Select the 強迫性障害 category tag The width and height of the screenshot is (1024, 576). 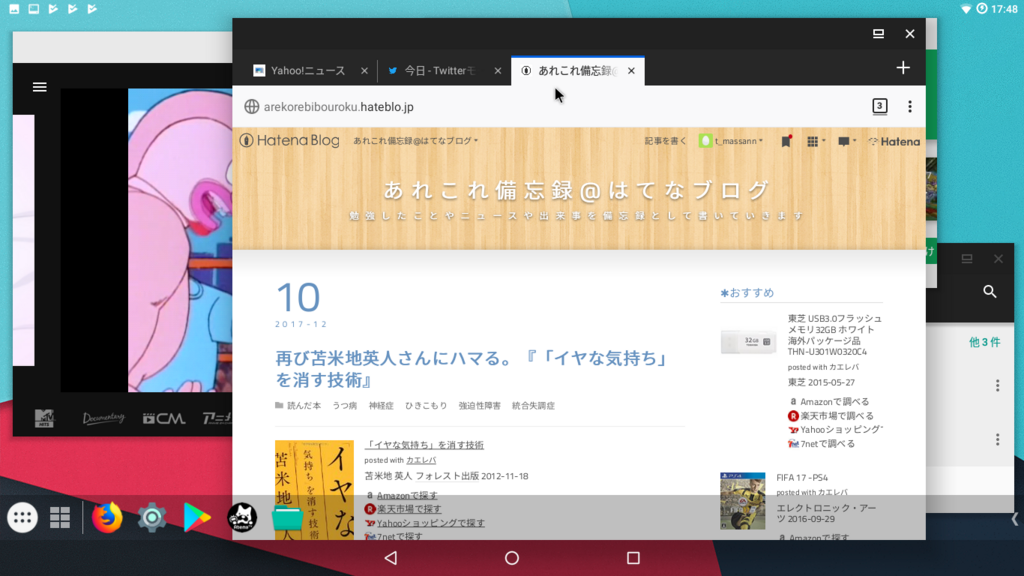point(479,406)
